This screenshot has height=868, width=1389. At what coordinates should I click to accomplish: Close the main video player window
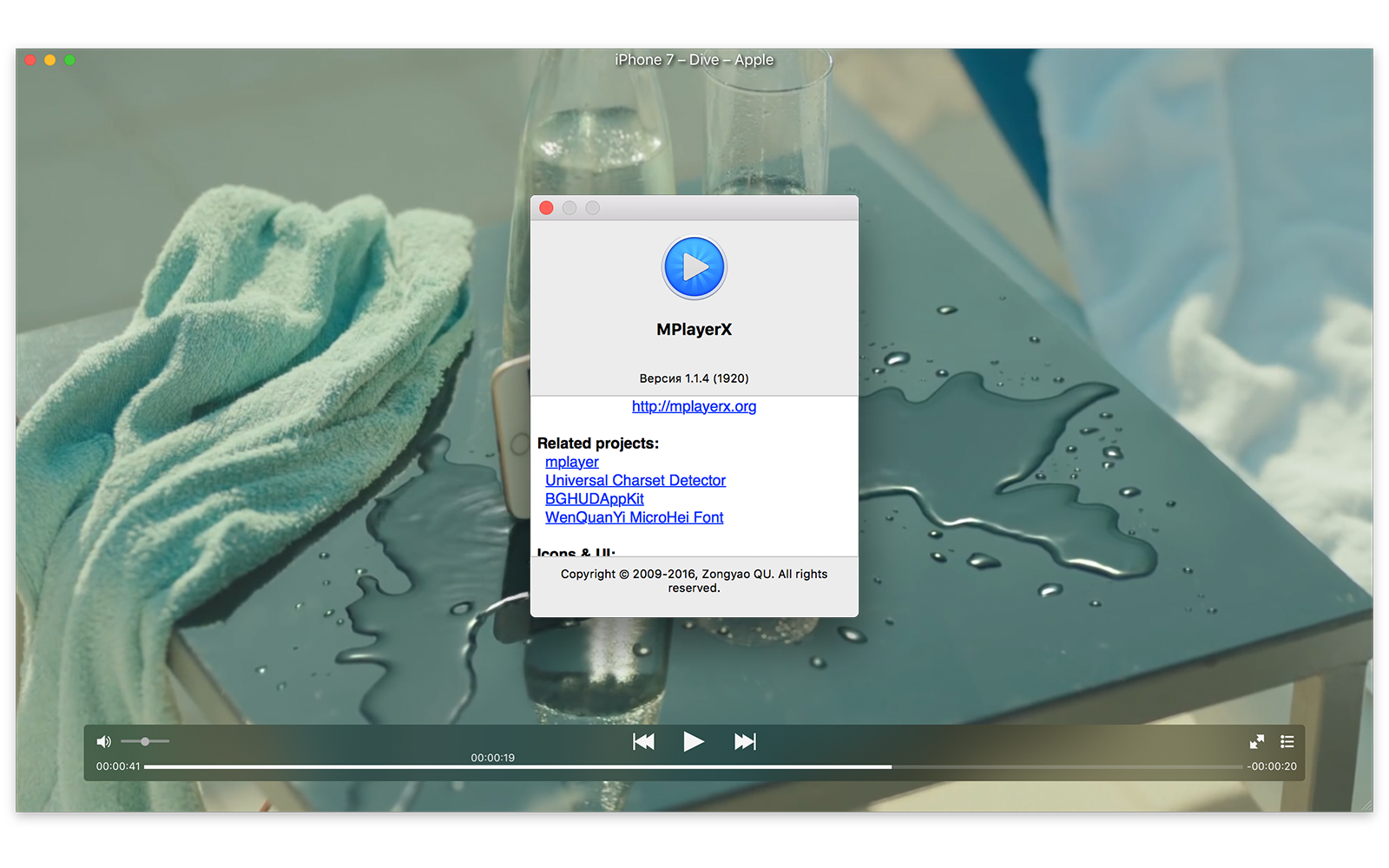click(x=30, y=60)
